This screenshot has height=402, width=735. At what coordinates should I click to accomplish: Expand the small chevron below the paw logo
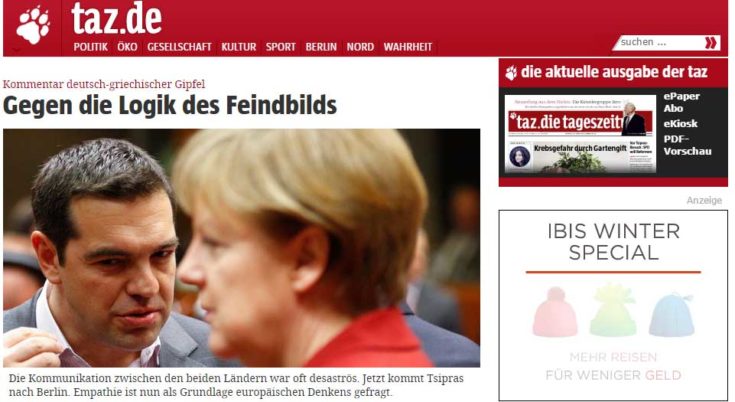(16, 50)
